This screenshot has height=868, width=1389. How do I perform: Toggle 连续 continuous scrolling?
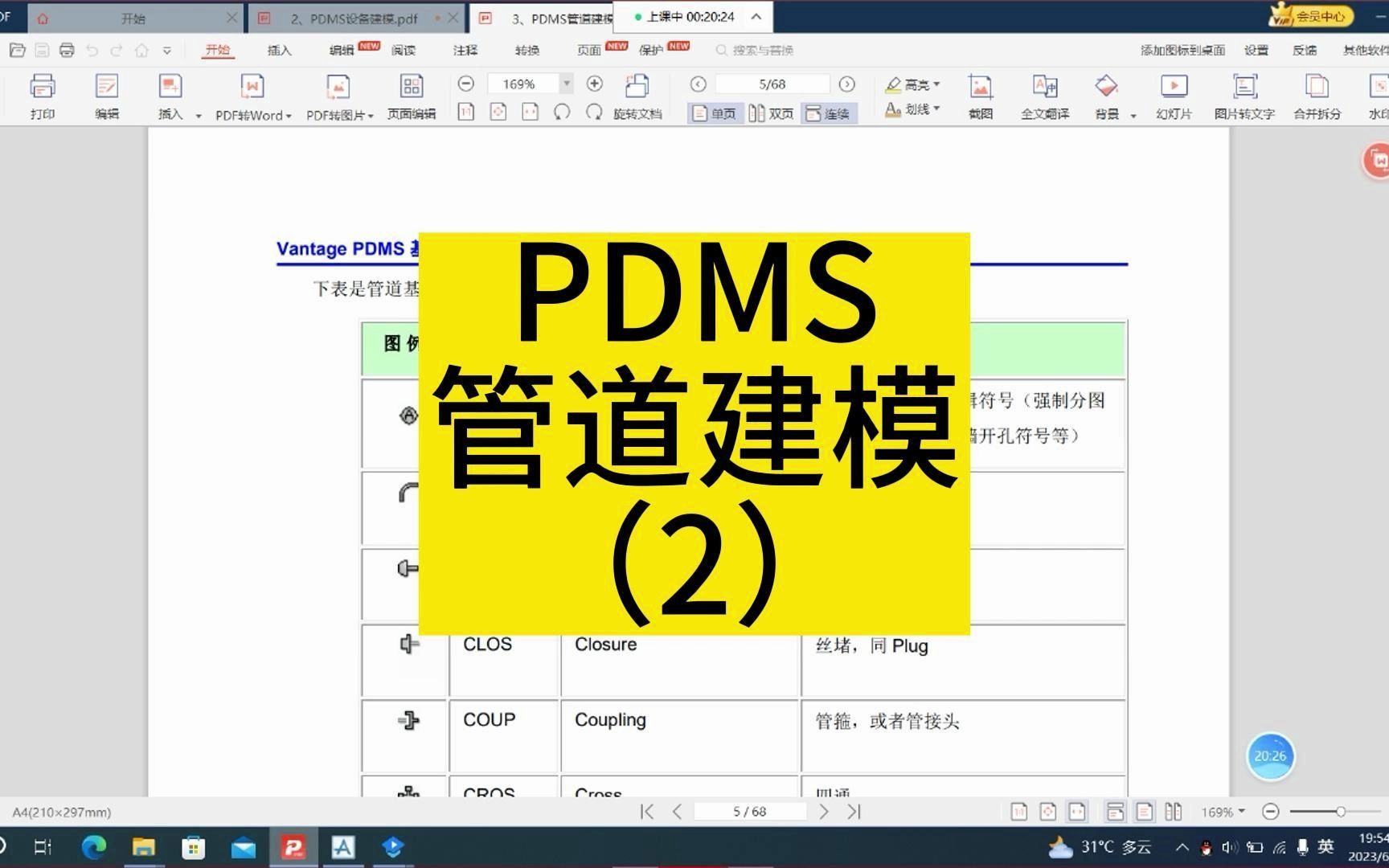point(829,113)
